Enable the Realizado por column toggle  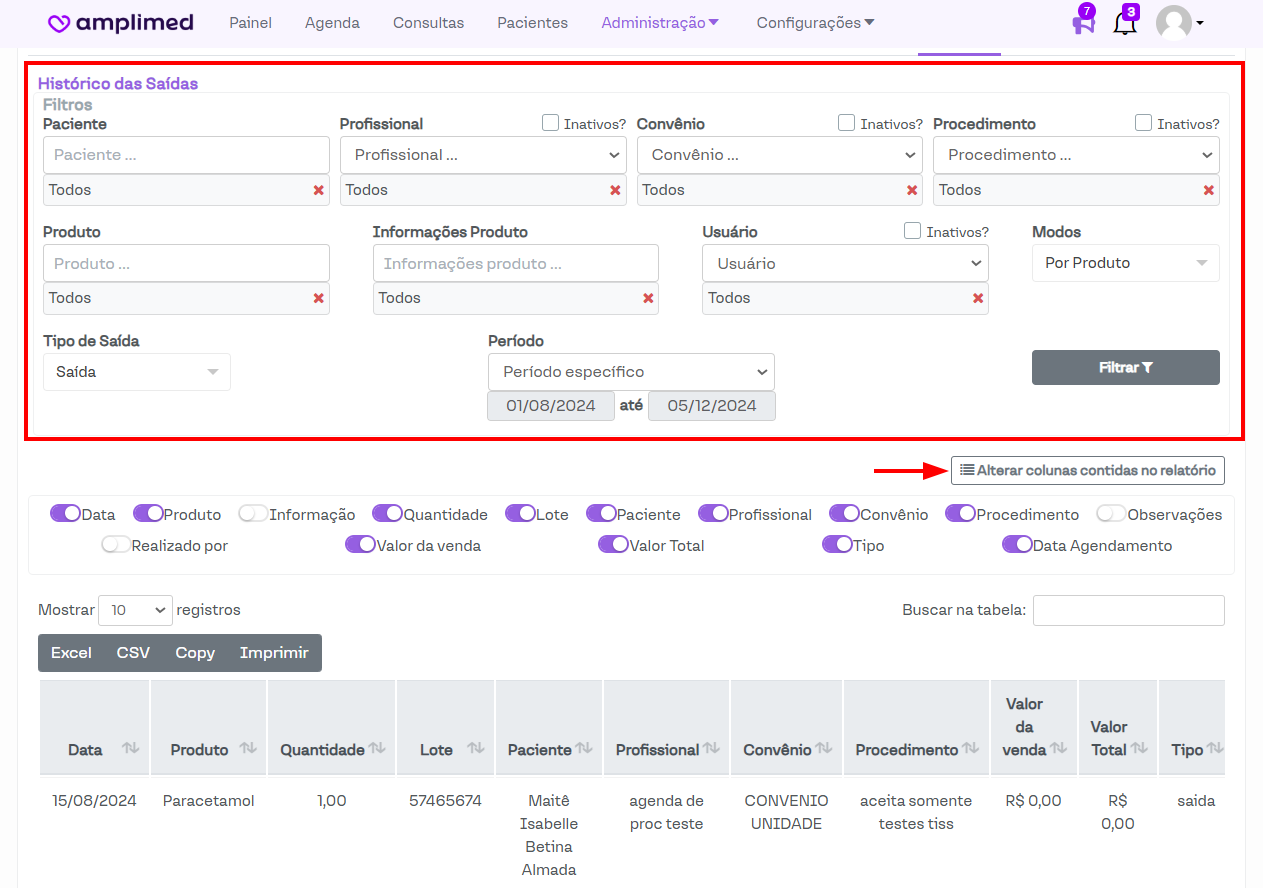tap(116, 545)
